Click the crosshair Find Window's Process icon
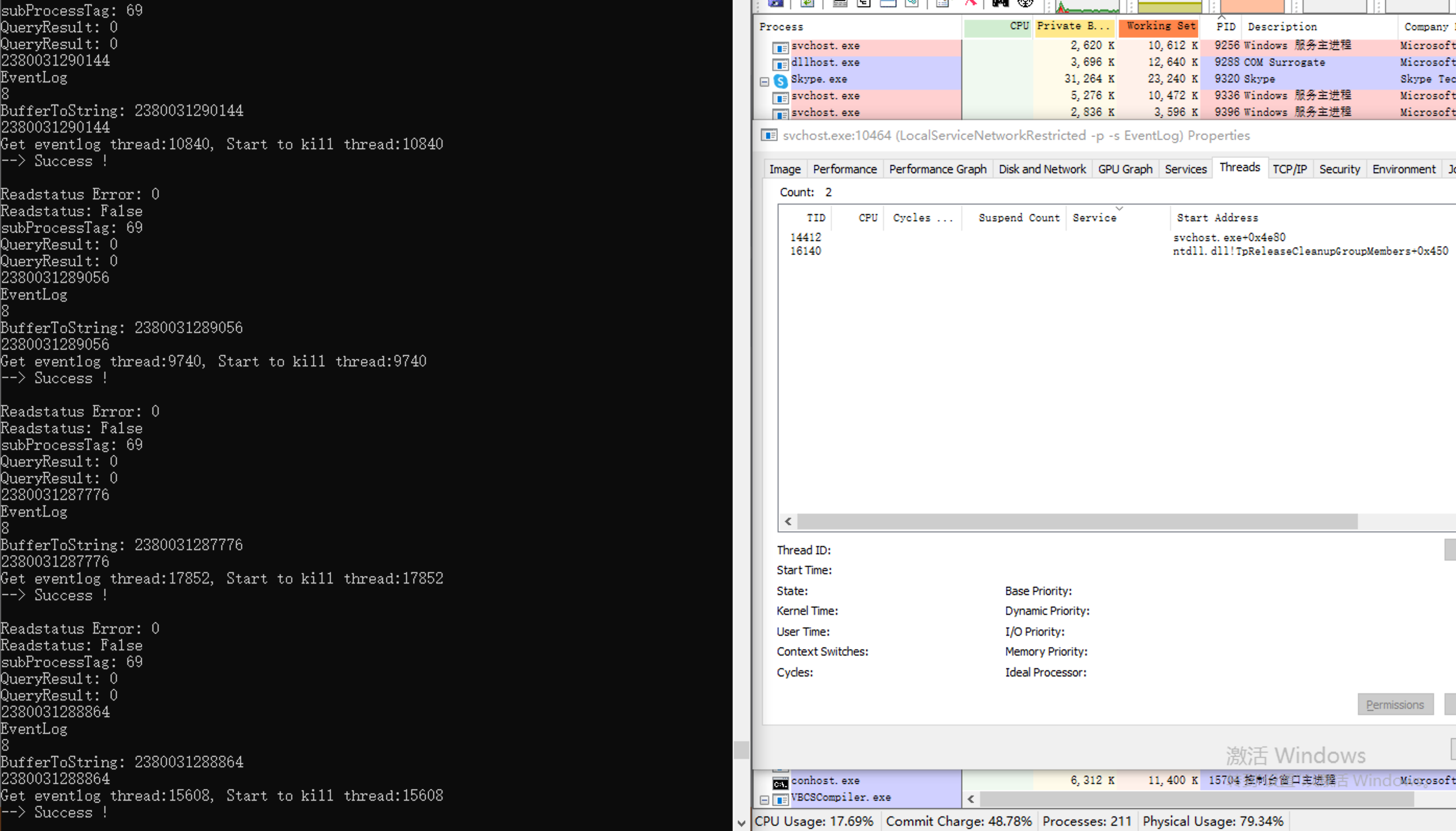This screenshot has width=1456, height=831. click(1025, 3)
